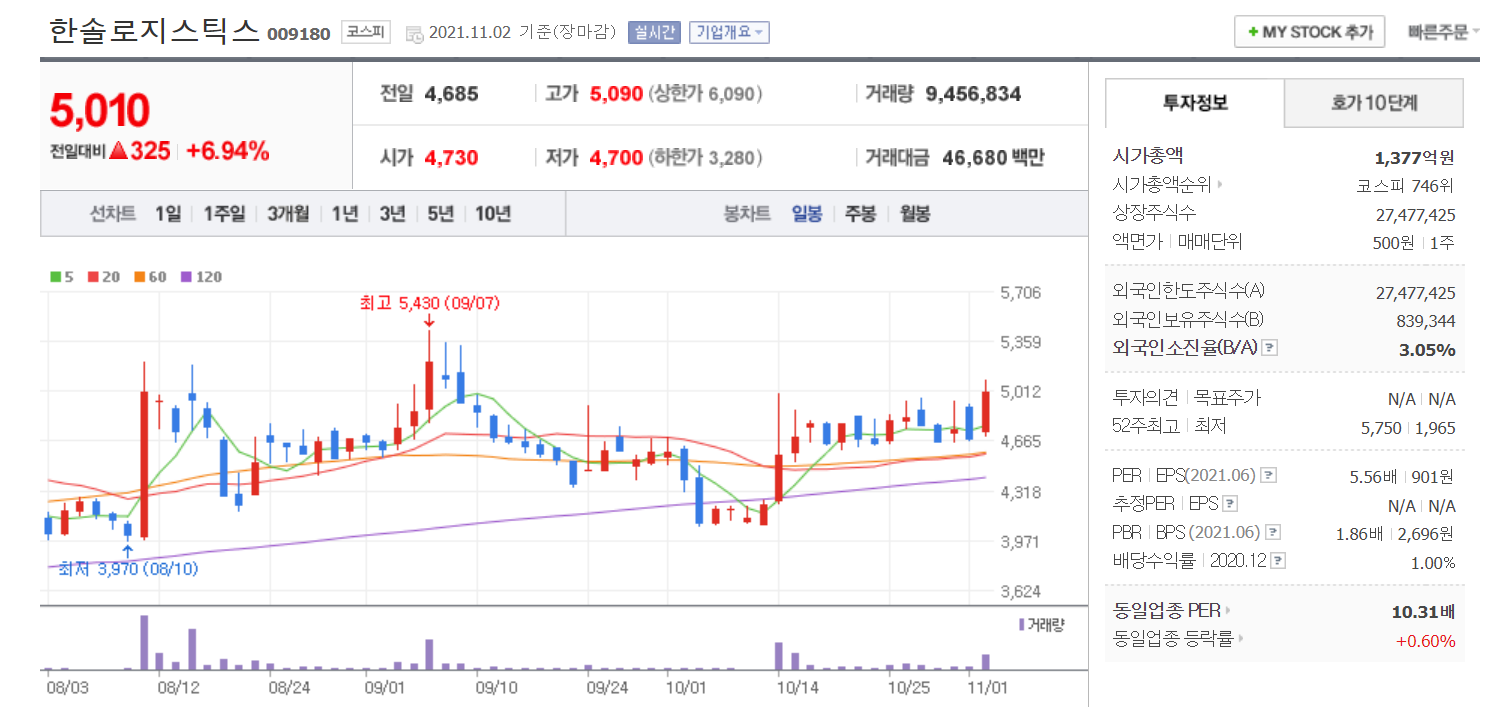The height and width of the screenshot is (707, 1497).
Task: Select the 주봉 candle chart
Action: coord(860,213)
